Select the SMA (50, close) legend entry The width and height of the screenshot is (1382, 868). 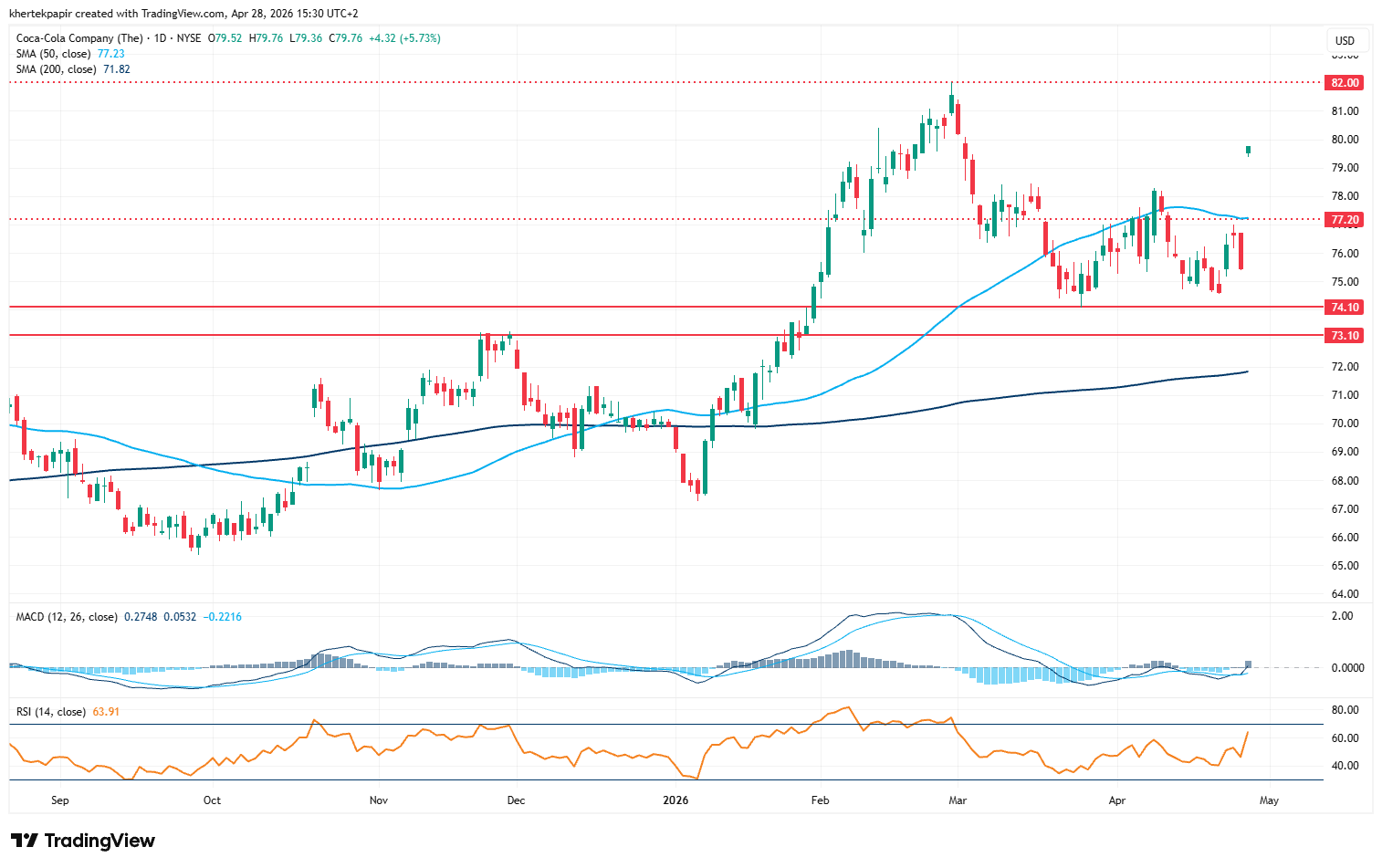coord(56,54)
